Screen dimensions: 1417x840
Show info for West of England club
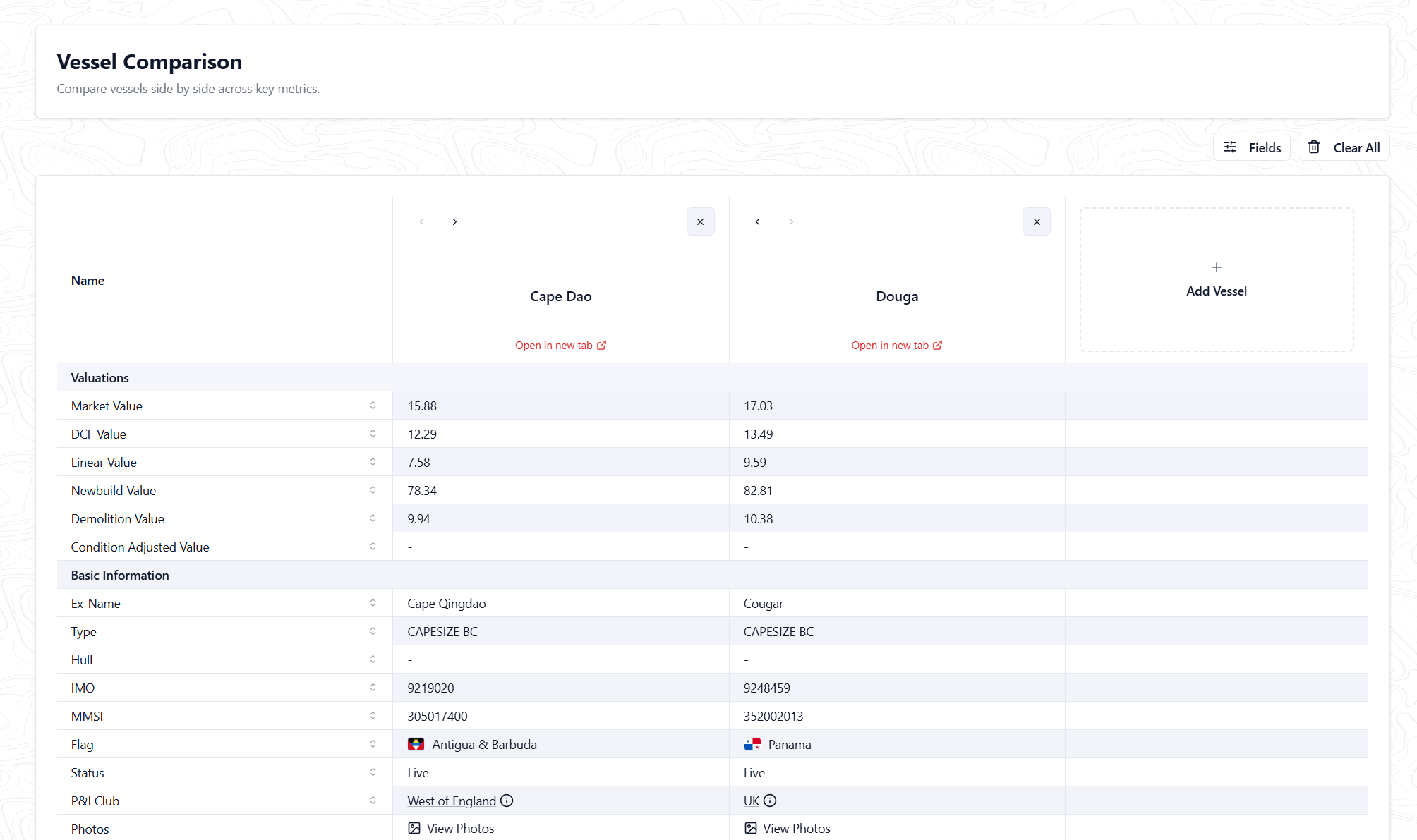[x=507, y=801]
